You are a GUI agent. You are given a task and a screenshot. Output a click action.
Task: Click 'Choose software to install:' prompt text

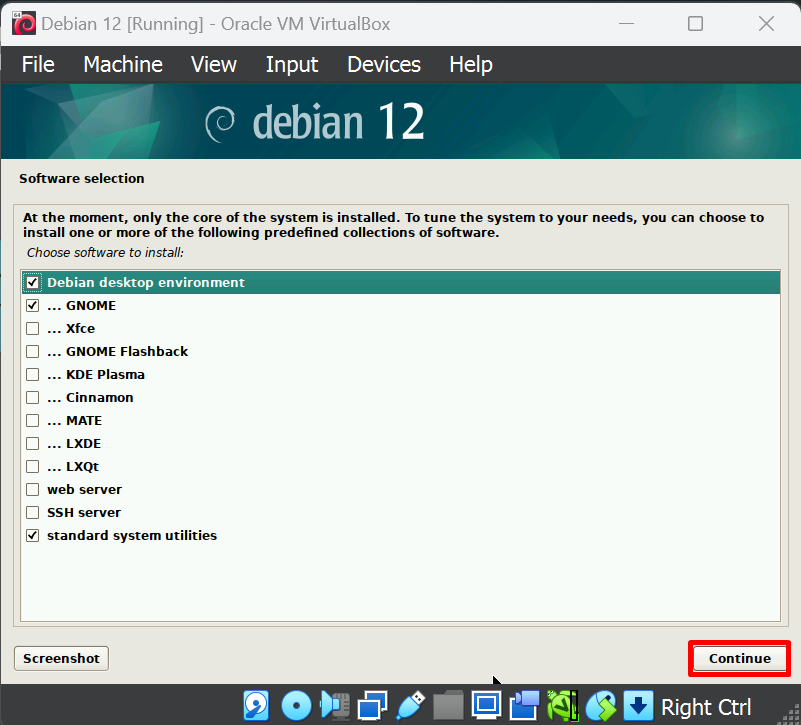point(105,252)
